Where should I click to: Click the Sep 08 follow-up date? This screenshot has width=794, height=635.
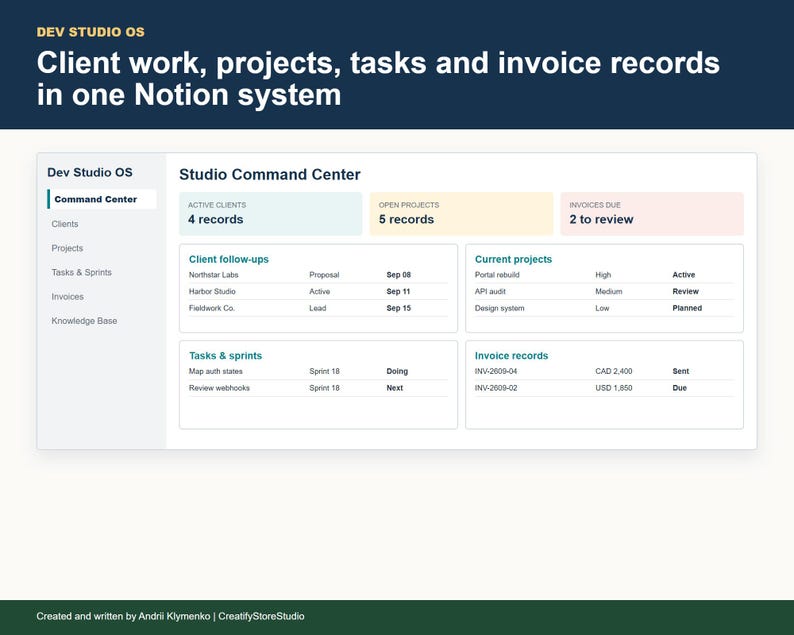click(x=399, y=275)
